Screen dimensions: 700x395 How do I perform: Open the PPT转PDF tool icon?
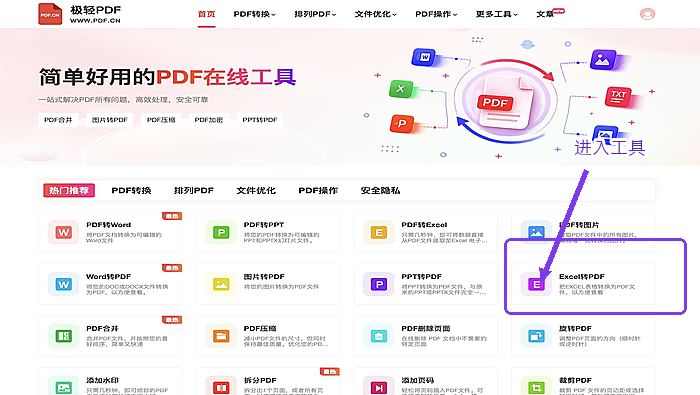click(x=379, y=284)
